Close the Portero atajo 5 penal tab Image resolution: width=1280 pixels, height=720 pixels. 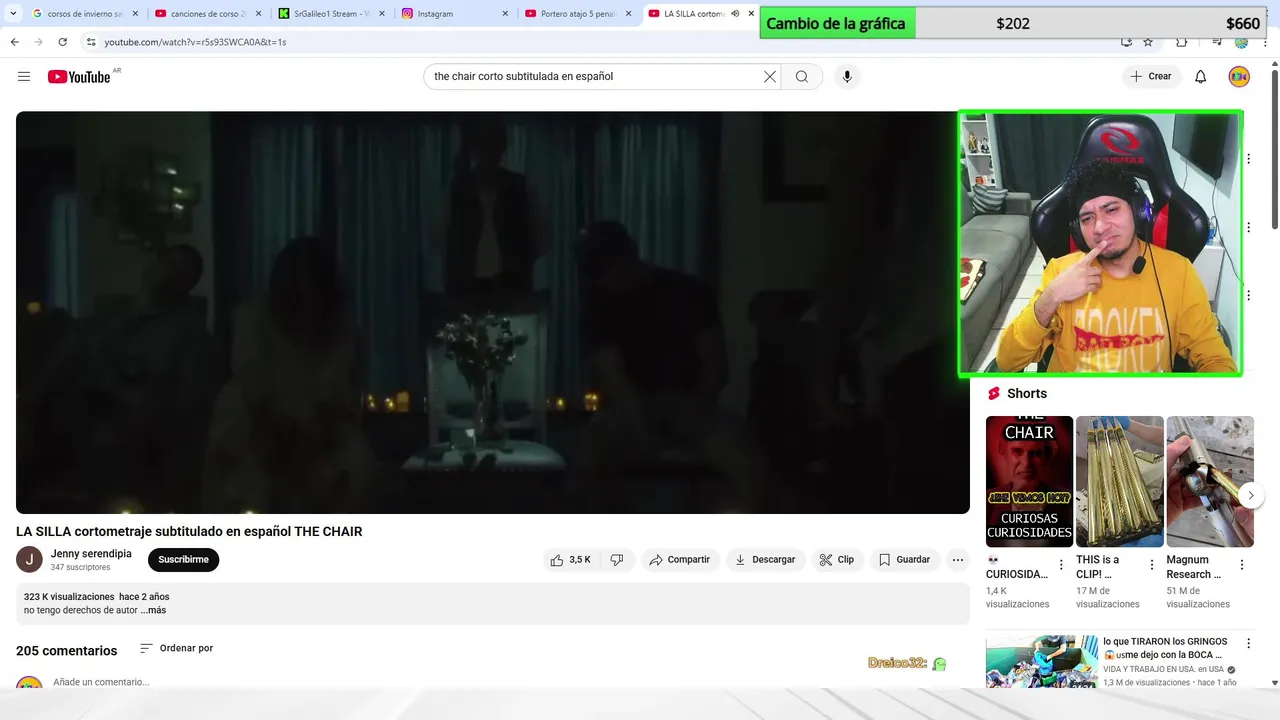point(628,14)
